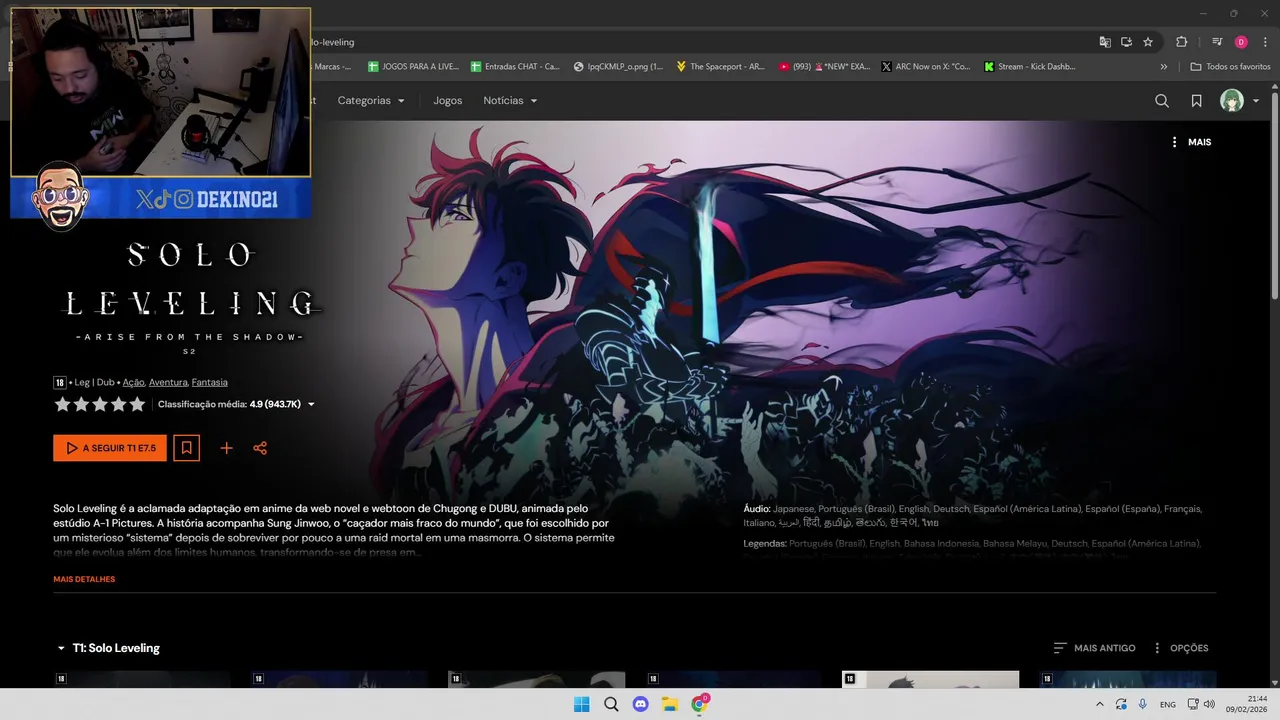Click the microphone tray icon
The height and width of the screenshot is (720, 1280).
tap(1143, 704)
